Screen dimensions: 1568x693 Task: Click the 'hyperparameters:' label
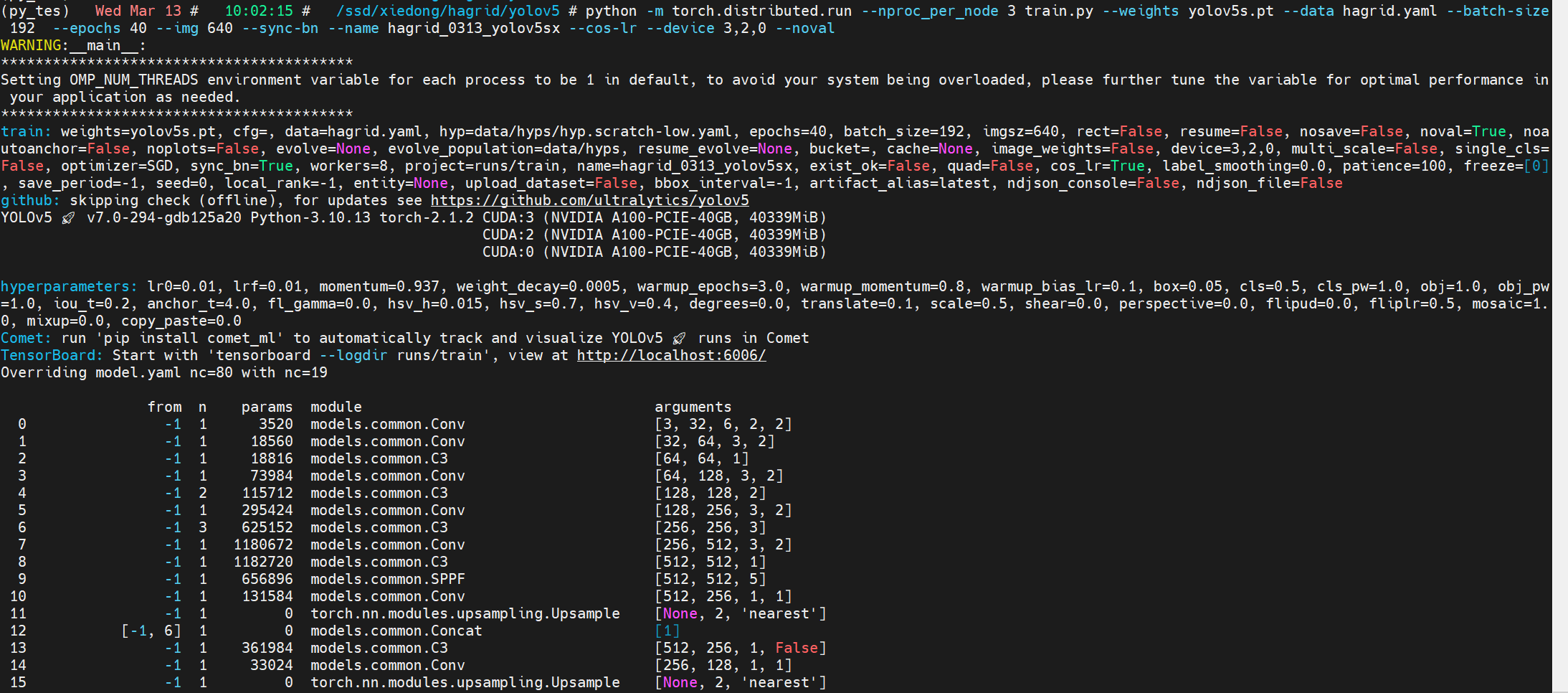[69, 286]
